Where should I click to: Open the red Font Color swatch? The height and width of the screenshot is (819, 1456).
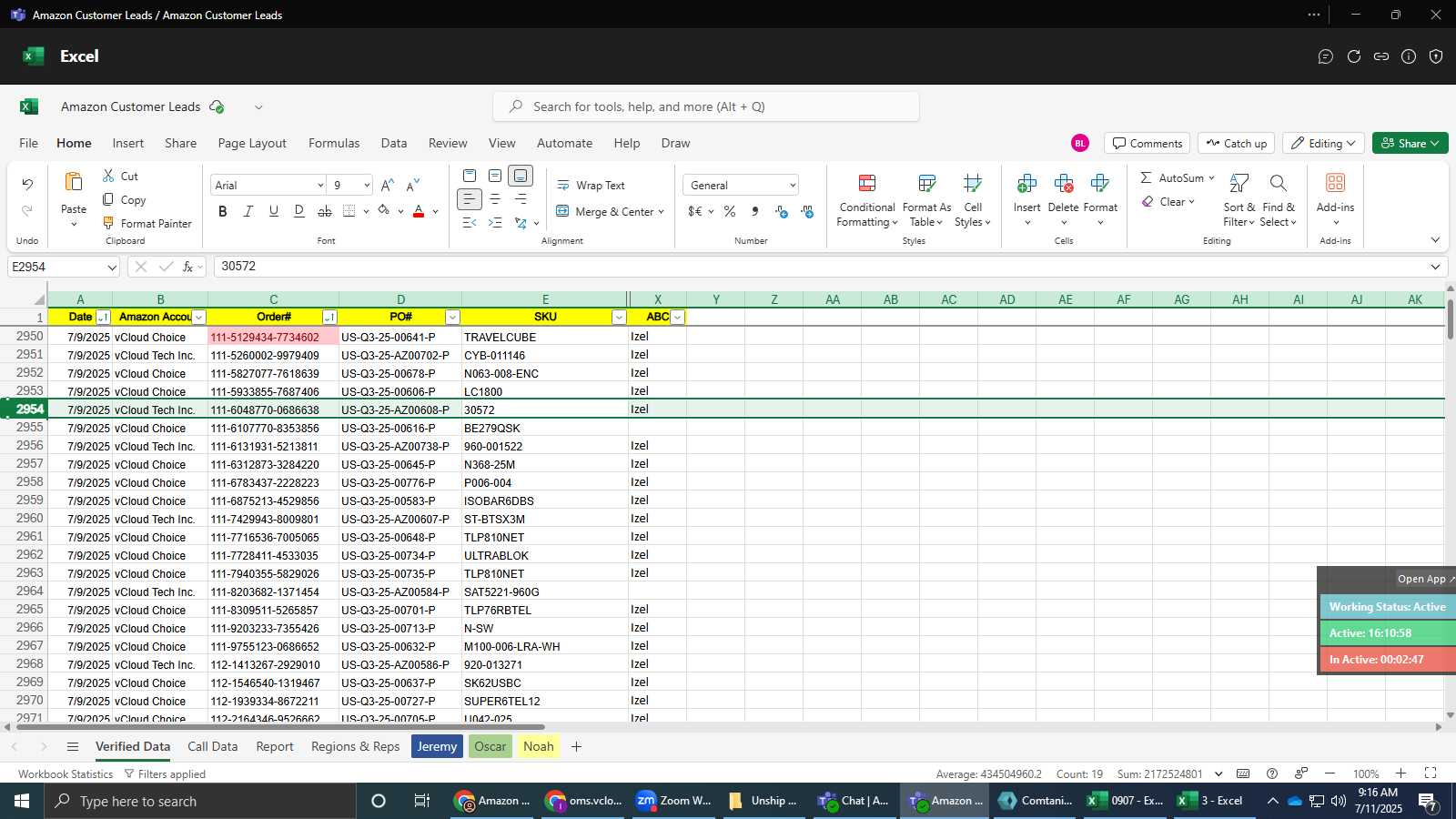(x=419, y=211)
